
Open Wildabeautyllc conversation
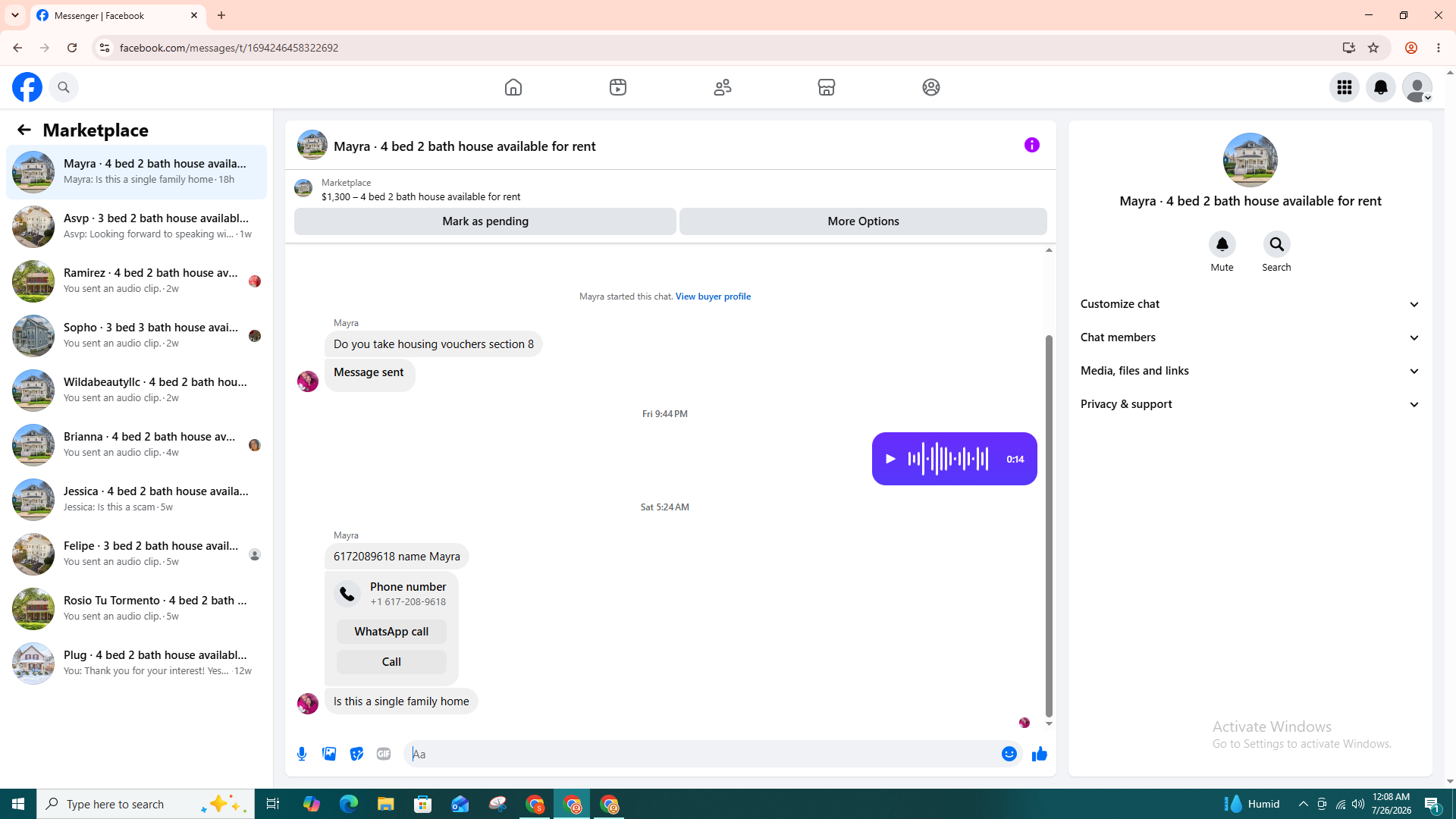click(136, 391)
